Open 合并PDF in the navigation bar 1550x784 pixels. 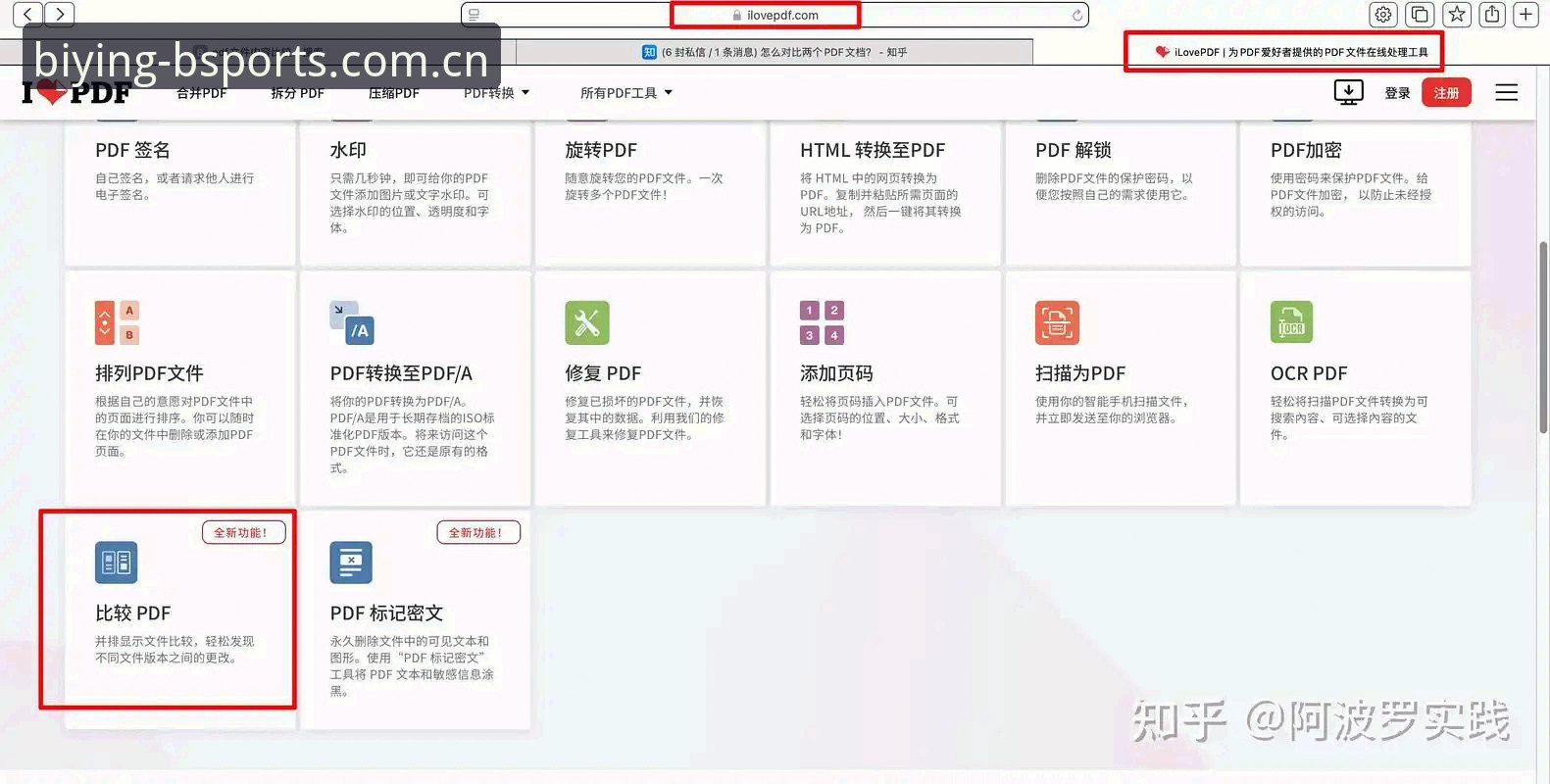(x=201, y=93)
